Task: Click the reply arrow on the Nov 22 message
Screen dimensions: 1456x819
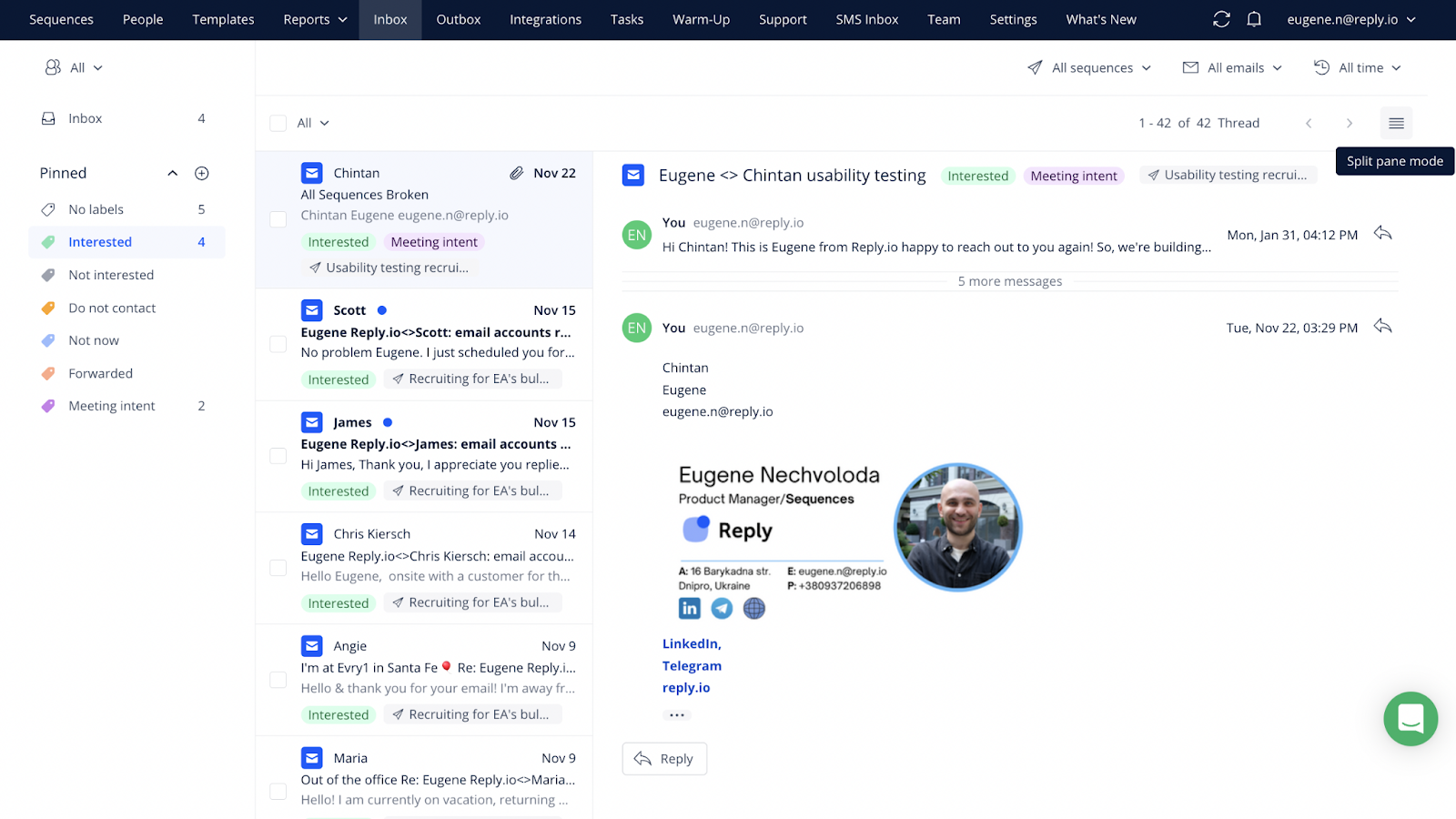Action: click(1382, 327)
